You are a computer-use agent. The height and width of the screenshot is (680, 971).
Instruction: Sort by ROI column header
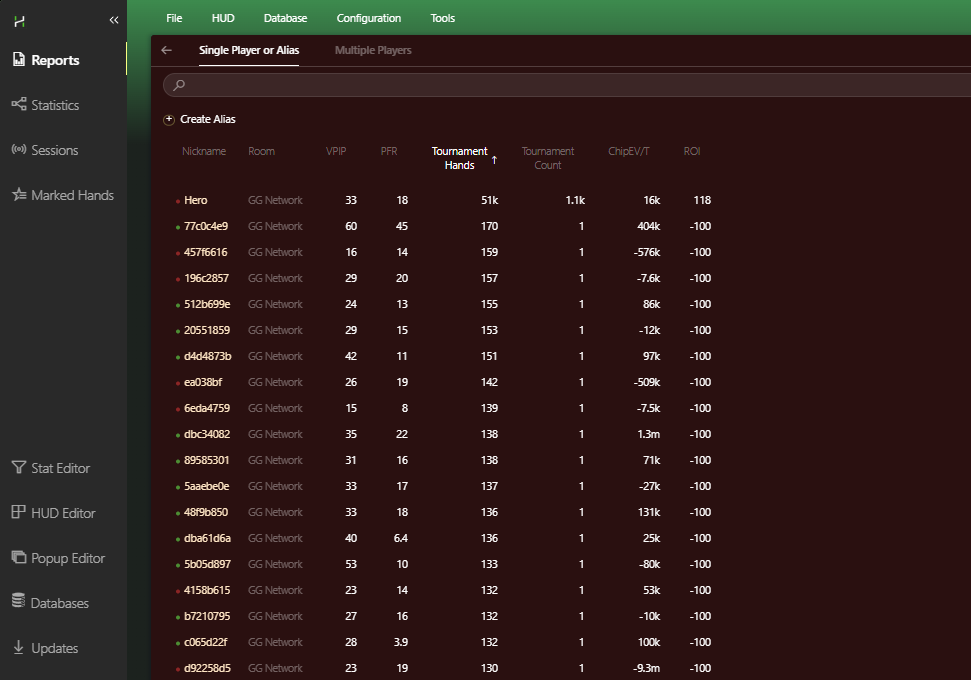click(692, 151)
